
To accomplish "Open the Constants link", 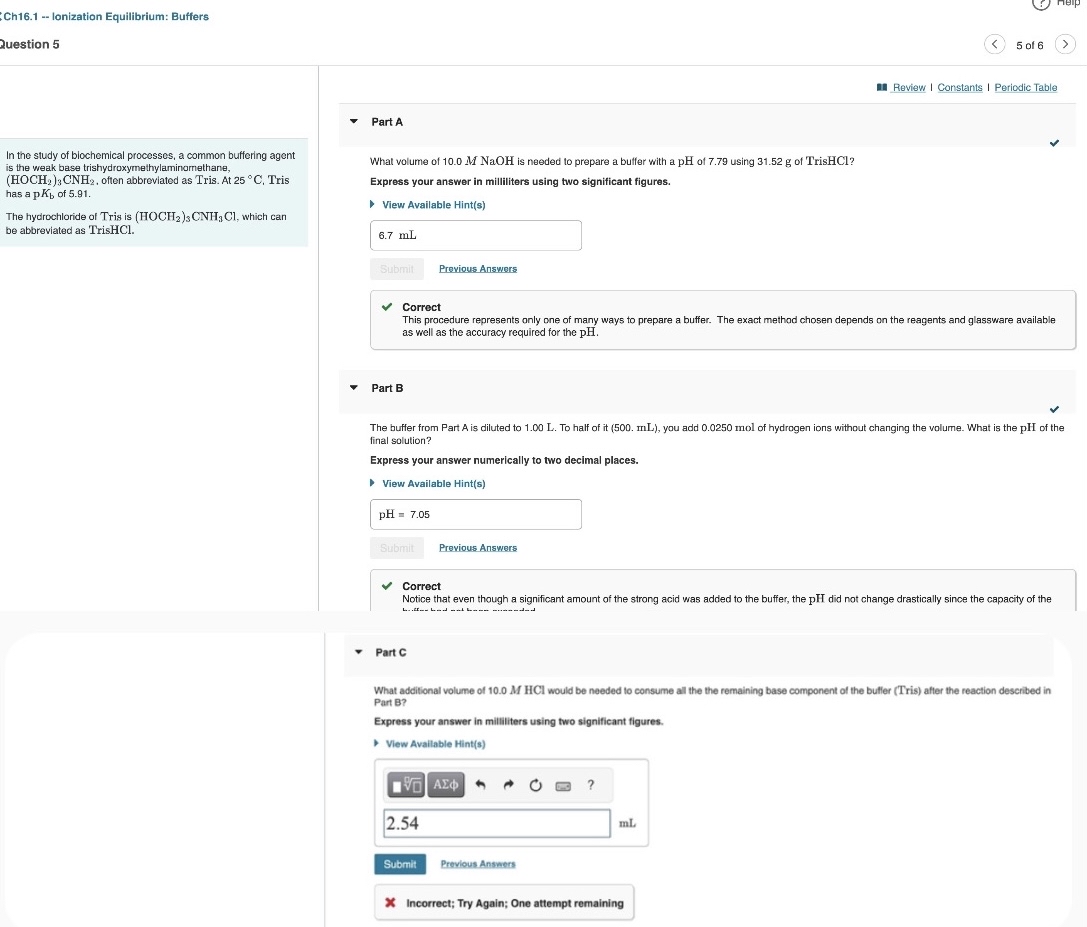I will click(959, 87).
